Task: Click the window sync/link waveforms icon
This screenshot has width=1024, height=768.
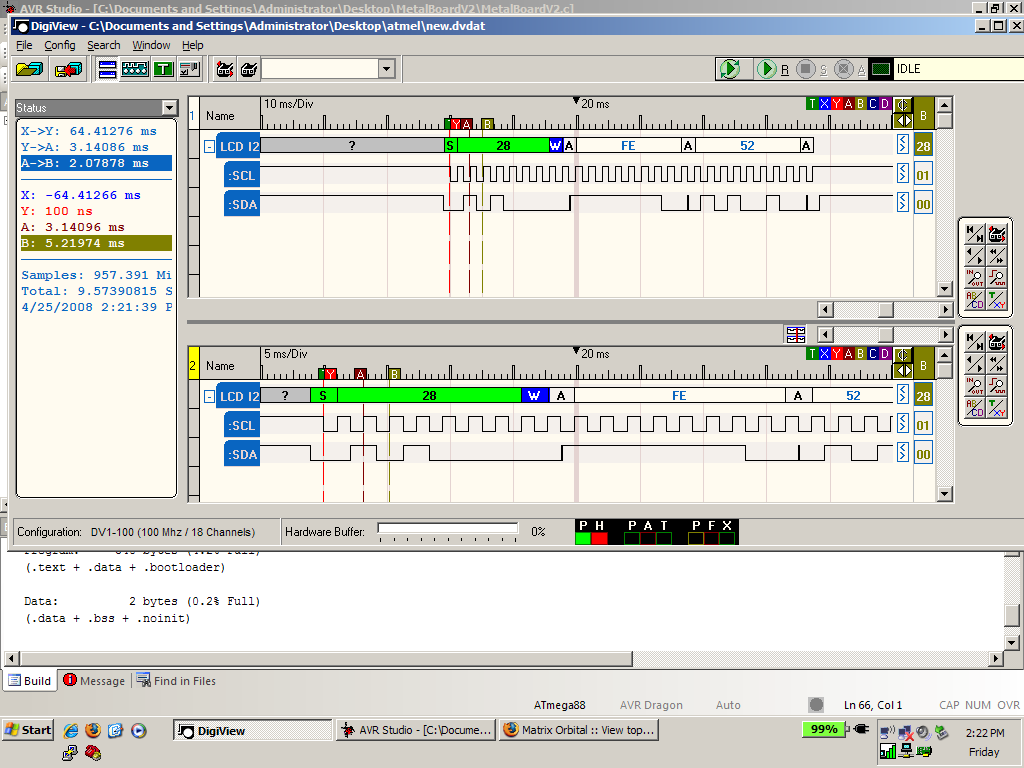Action: click(x=795, y=334)
